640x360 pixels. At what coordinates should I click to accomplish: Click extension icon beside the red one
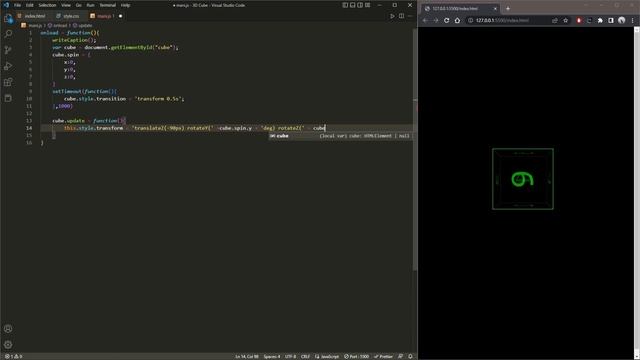click(589, 20)
